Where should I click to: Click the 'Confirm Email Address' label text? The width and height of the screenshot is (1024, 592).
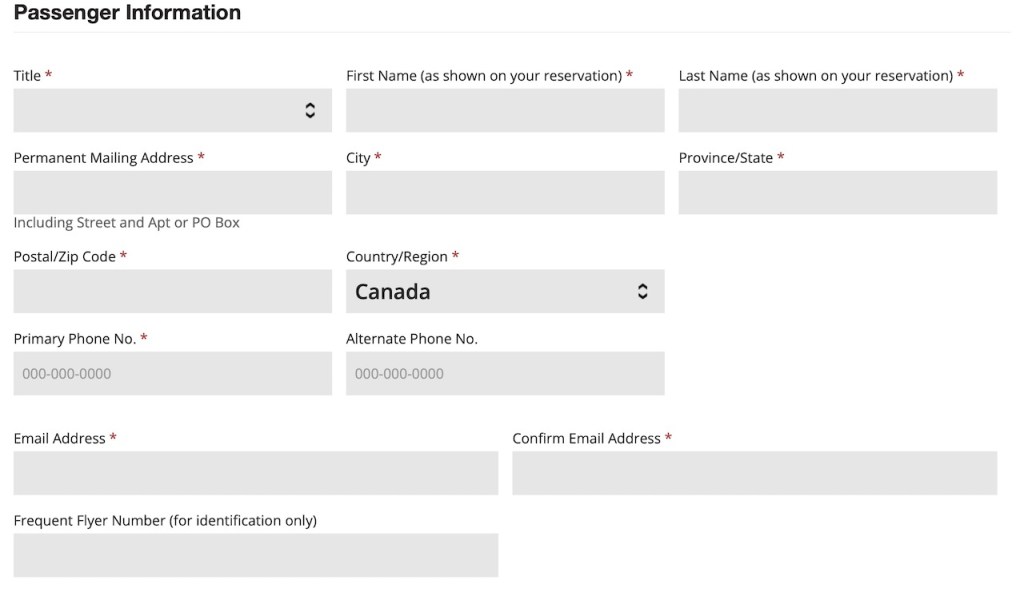coord(586,438)
